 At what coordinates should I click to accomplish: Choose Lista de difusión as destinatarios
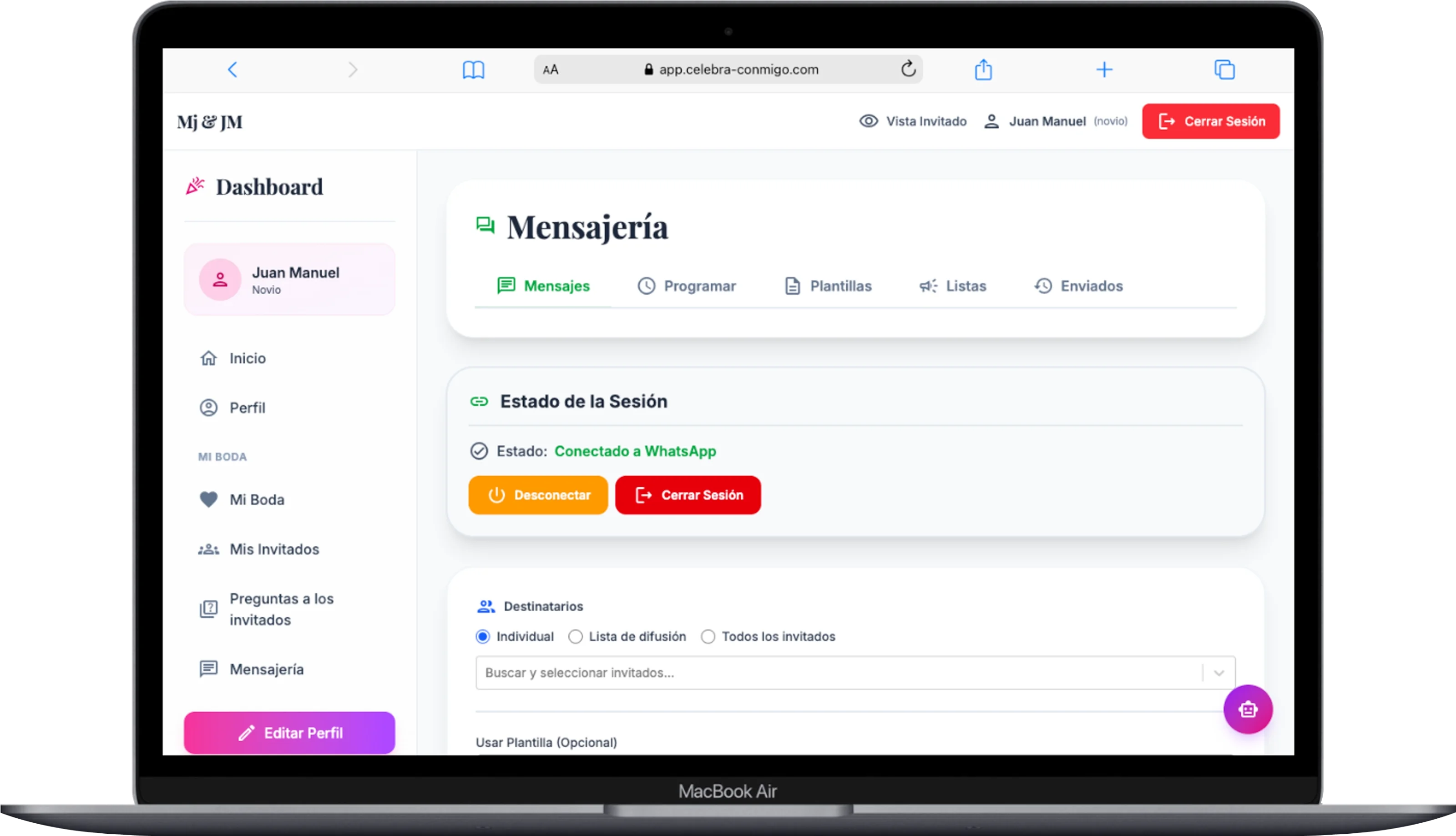click(576, 636)
